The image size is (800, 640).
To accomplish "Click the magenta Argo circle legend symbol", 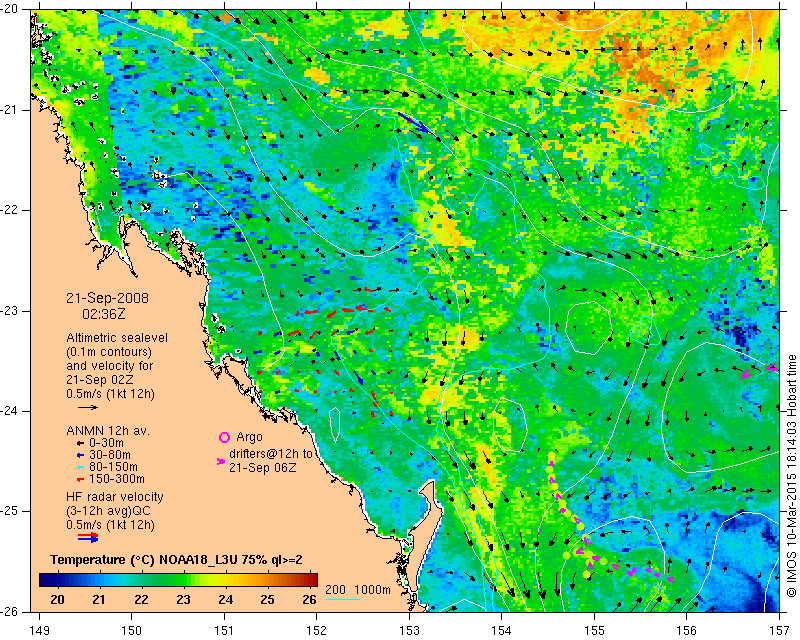I will pyautogui.click(x=224, y=437).
